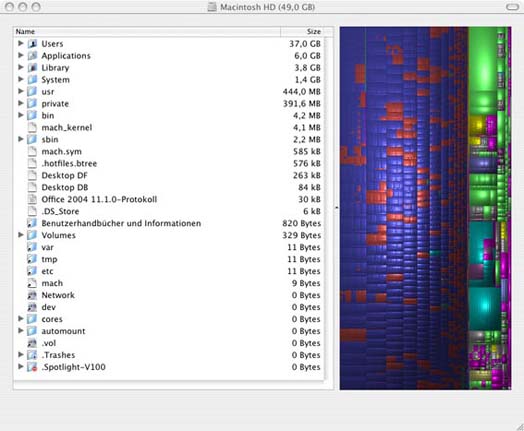Expand the Users folder disclosure triangle
The height and width of the screenshot is (431, 524).
pos(20,43)
